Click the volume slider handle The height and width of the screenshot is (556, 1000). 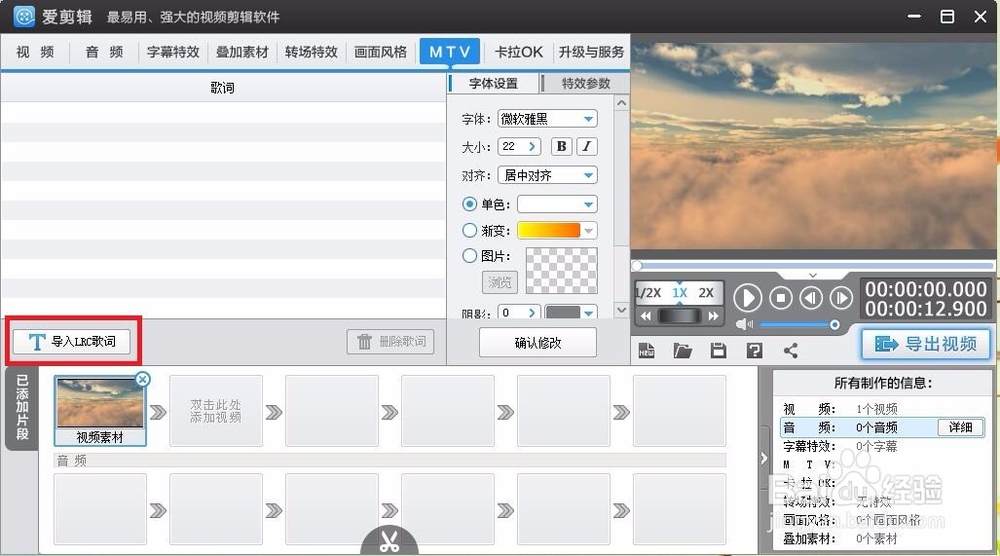[x=834, y=325]
